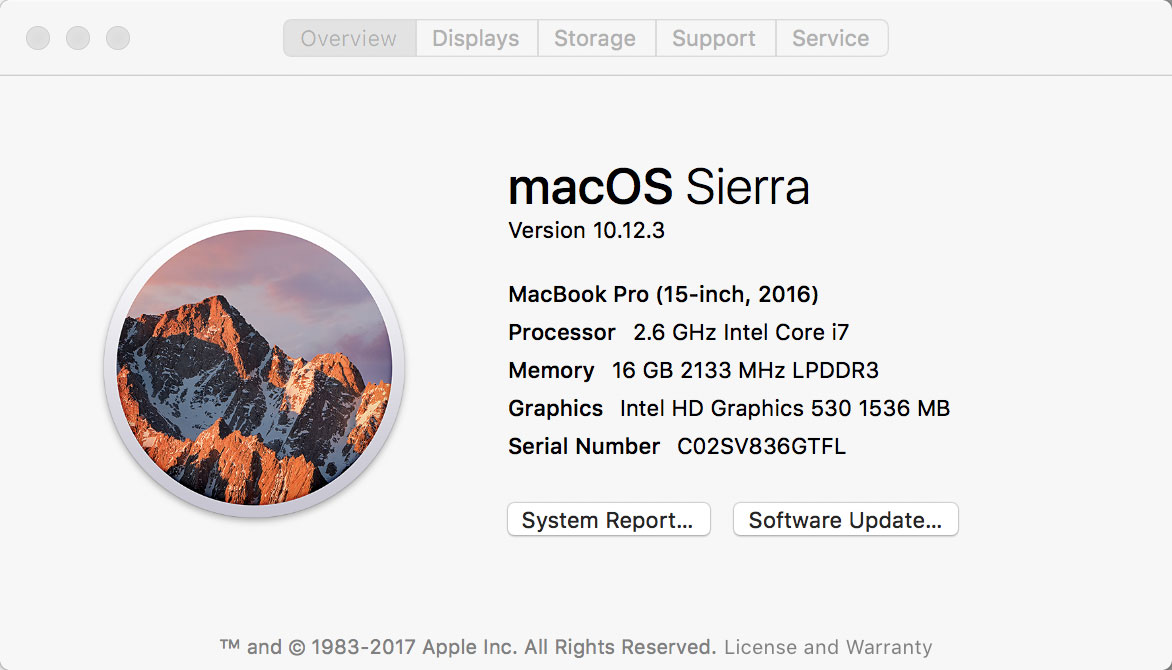This screenshot has height=670, width=1172.
Task: Open System Report
Action: [608, 520]
